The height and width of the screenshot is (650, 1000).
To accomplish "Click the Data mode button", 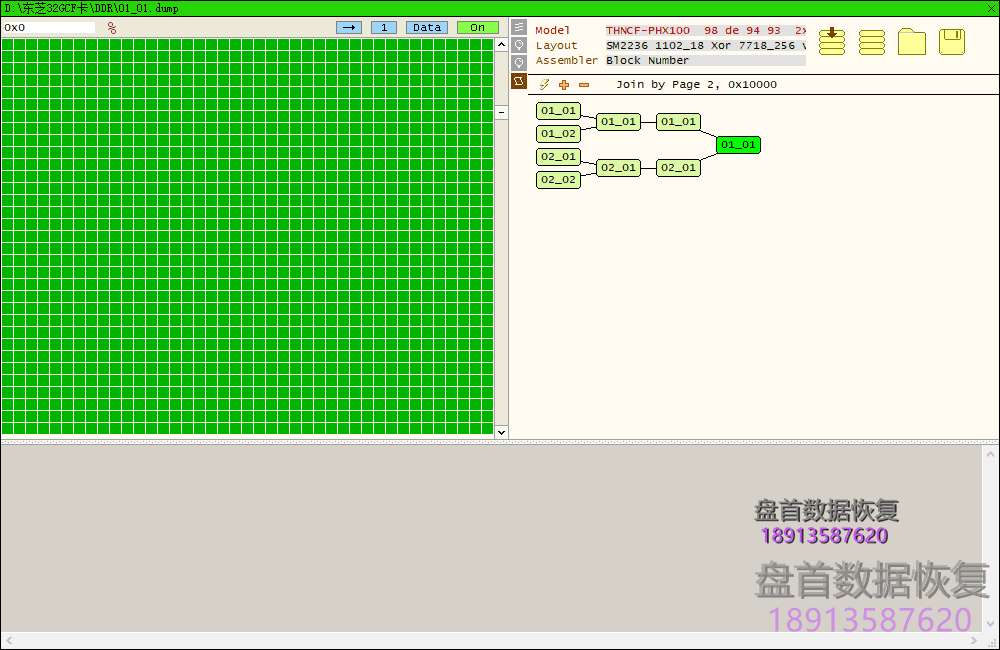I will click(427, 27).
